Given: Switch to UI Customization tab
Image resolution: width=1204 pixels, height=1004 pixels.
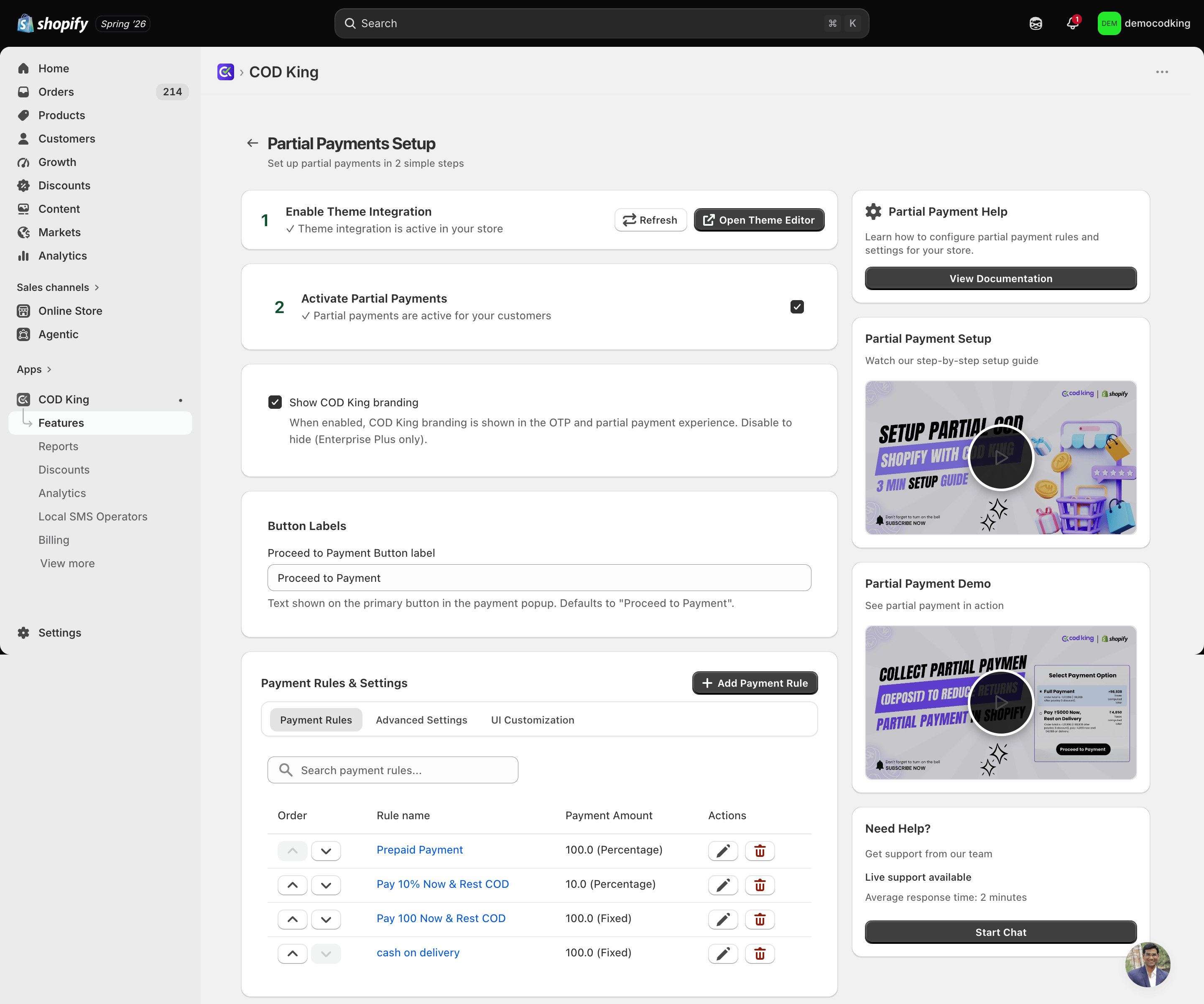Looking at the screenshot, I should click(x=533, y=720).
